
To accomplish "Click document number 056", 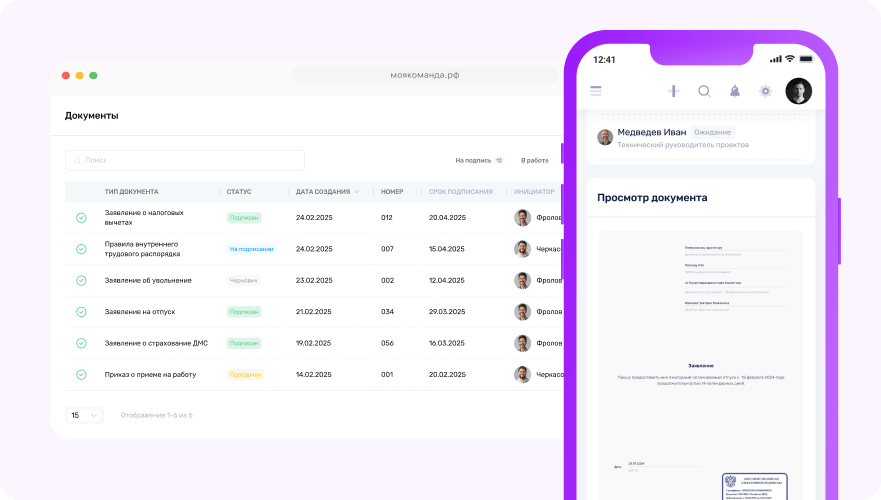I will 387,343.
